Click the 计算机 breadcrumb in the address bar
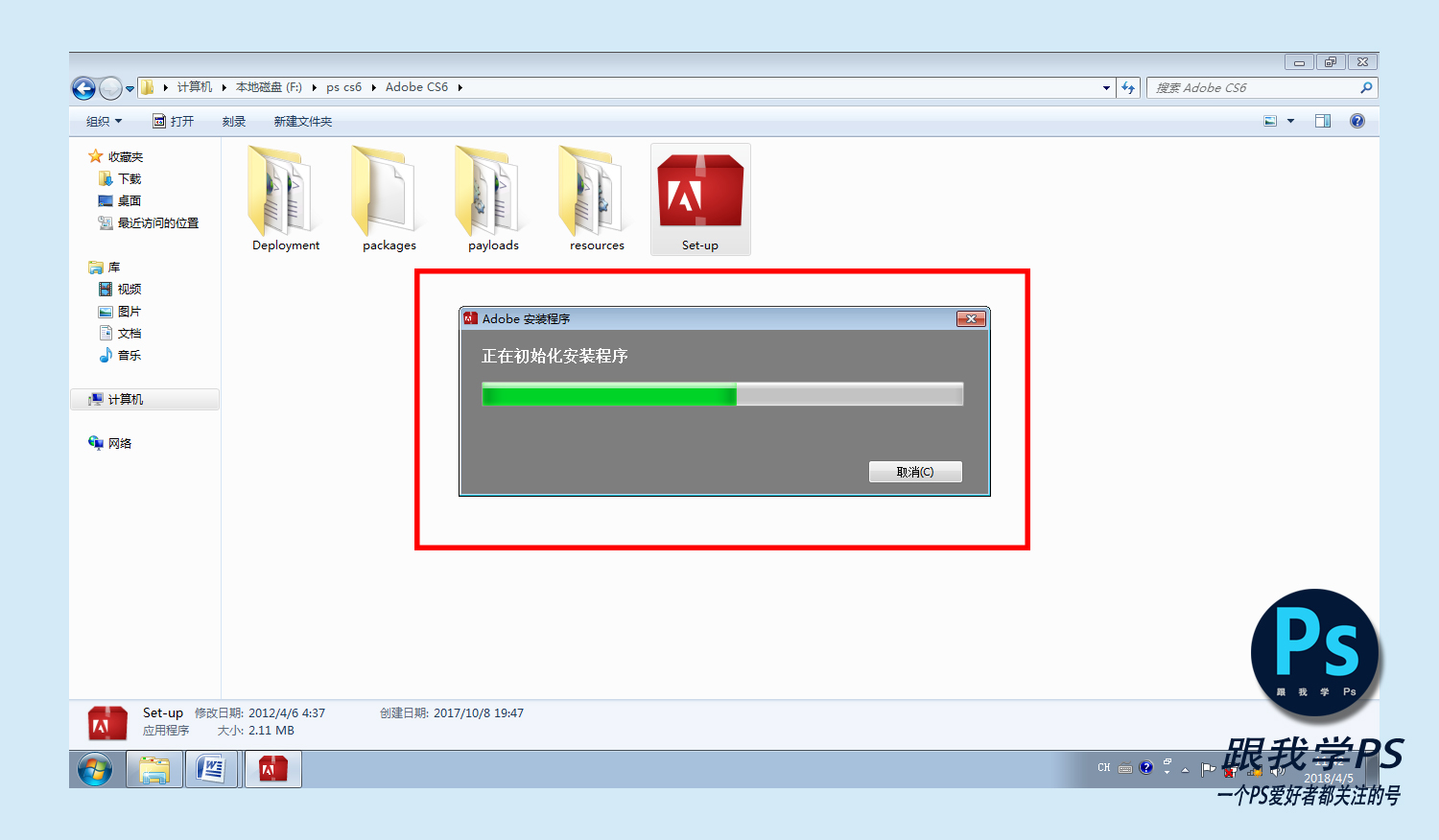 (195, 87)
